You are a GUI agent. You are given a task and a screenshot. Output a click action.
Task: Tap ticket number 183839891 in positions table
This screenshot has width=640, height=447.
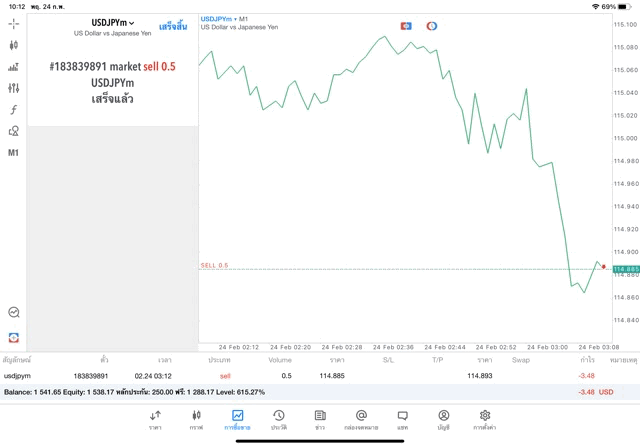coord(91,376)
